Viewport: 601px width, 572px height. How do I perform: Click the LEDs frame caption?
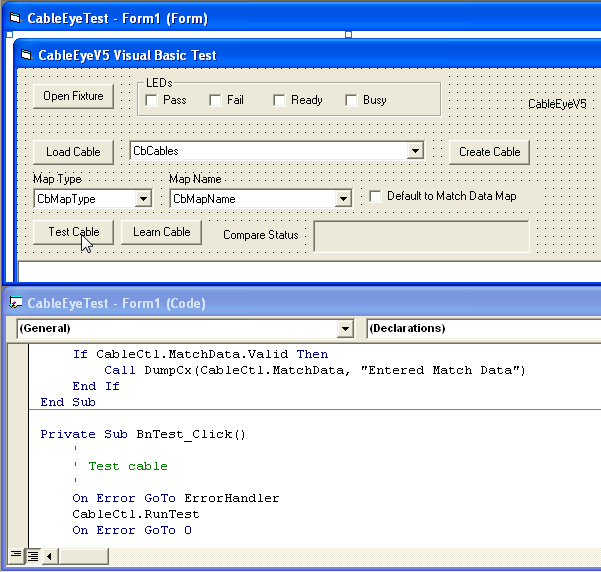coord(159,83)
